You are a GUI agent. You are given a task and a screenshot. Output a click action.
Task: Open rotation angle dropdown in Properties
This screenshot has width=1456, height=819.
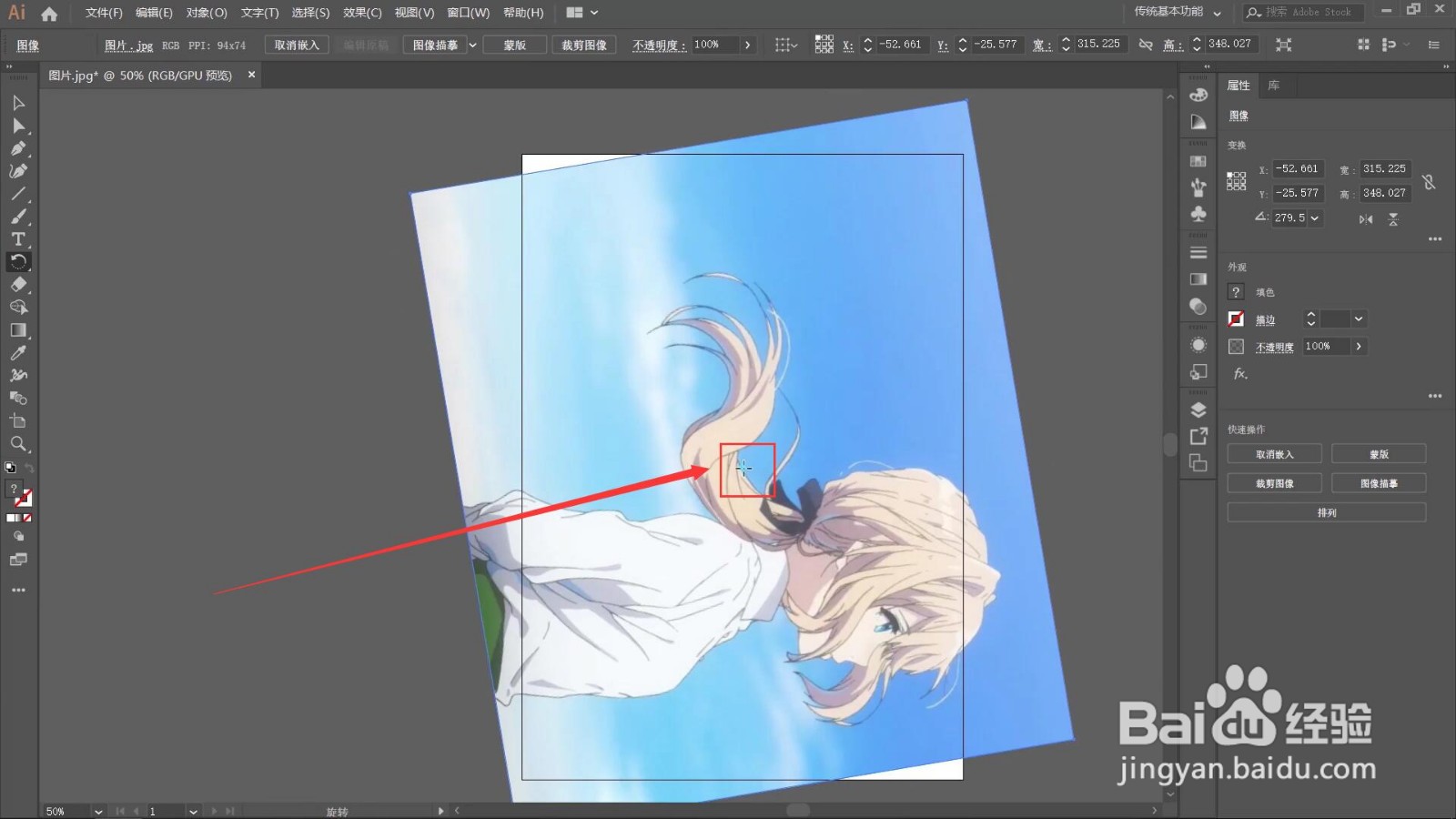tap(1315, 218)
